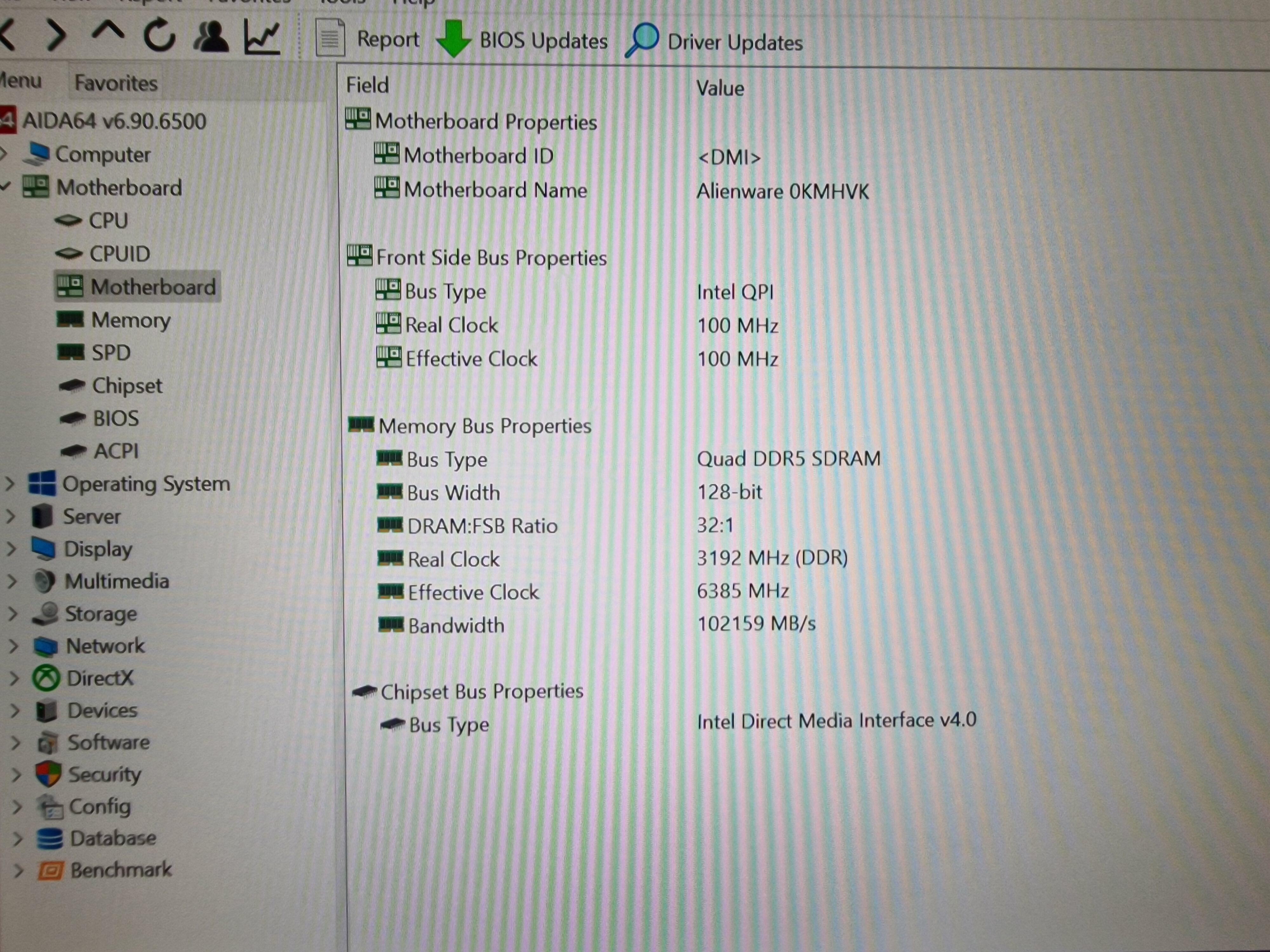This screenshot has height=952, width=1270.
Task: Select the Display monitor icon
Action: coord(43,548)
